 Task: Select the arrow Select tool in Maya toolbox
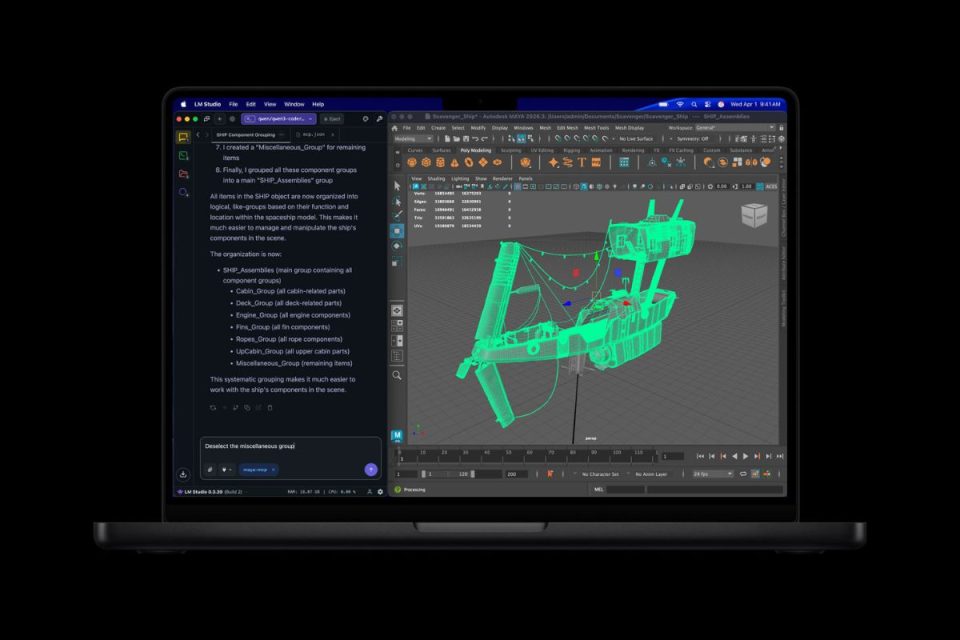pos(397,186)
